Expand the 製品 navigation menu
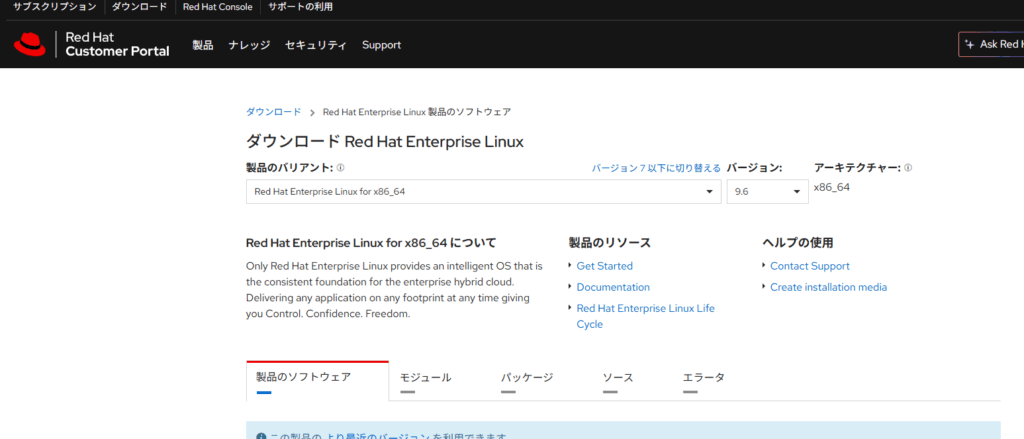Viewport: 1024px width, 439px height. click(203, 45)
